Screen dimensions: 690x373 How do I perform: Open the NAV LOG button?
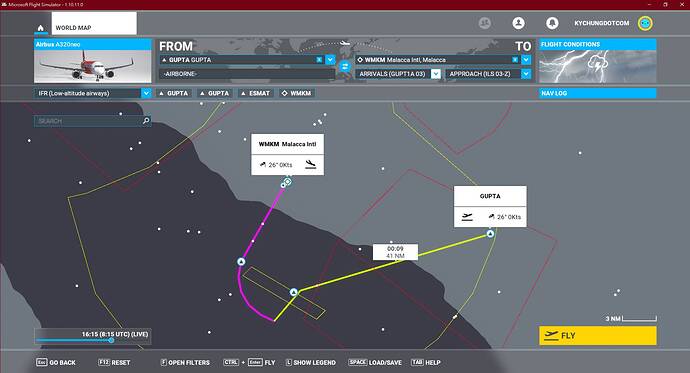click(598, 93)
